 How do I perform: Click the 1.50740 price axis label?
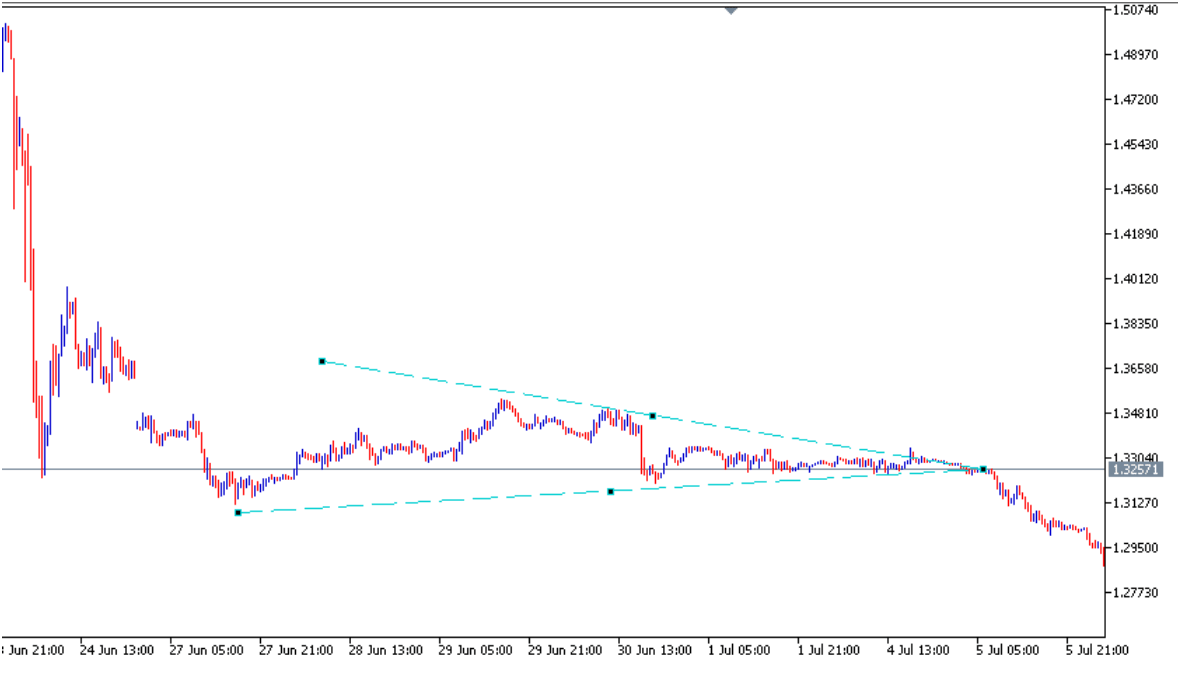[x=1135, y=10]
